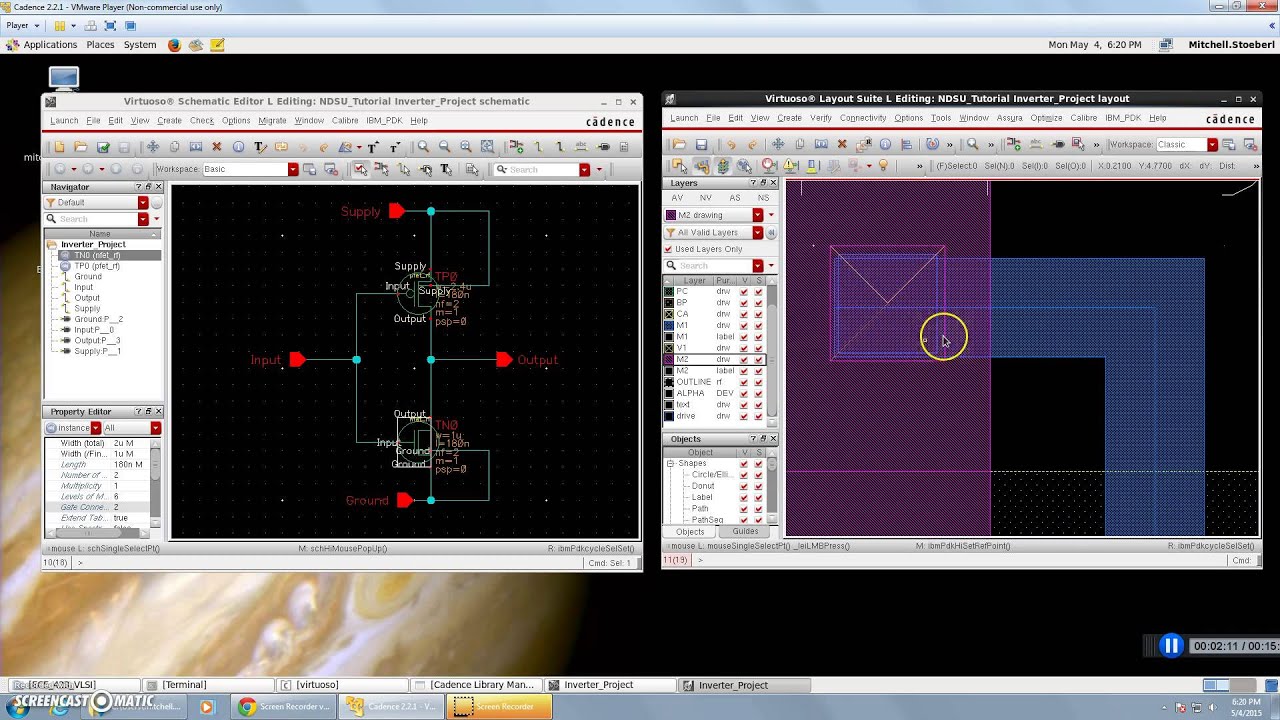Click Check and Save icon in Schematic Editor
1280x720 pixels.
[x=103, y=147]
